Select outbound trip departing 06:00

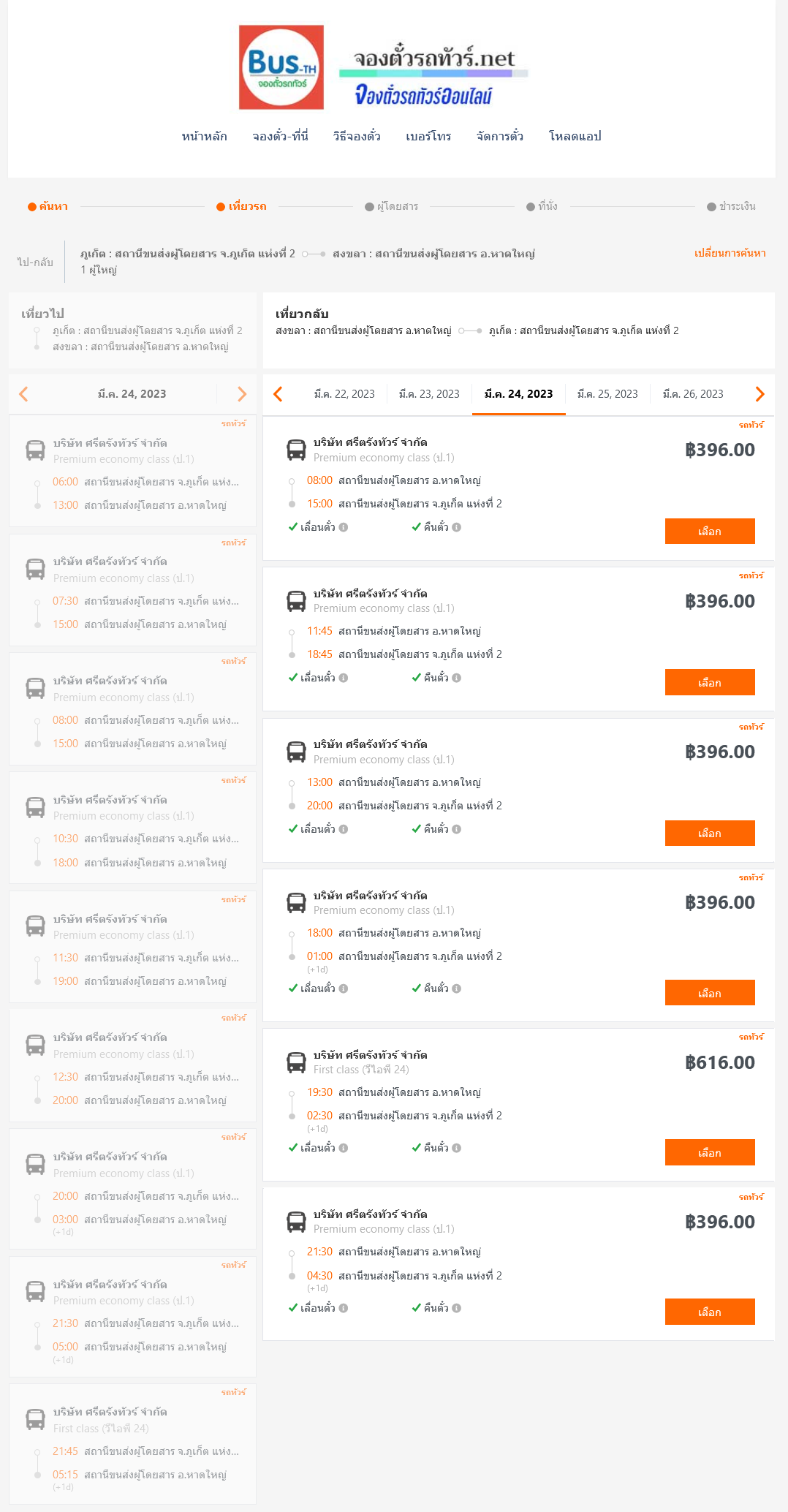tap(132, 471)
